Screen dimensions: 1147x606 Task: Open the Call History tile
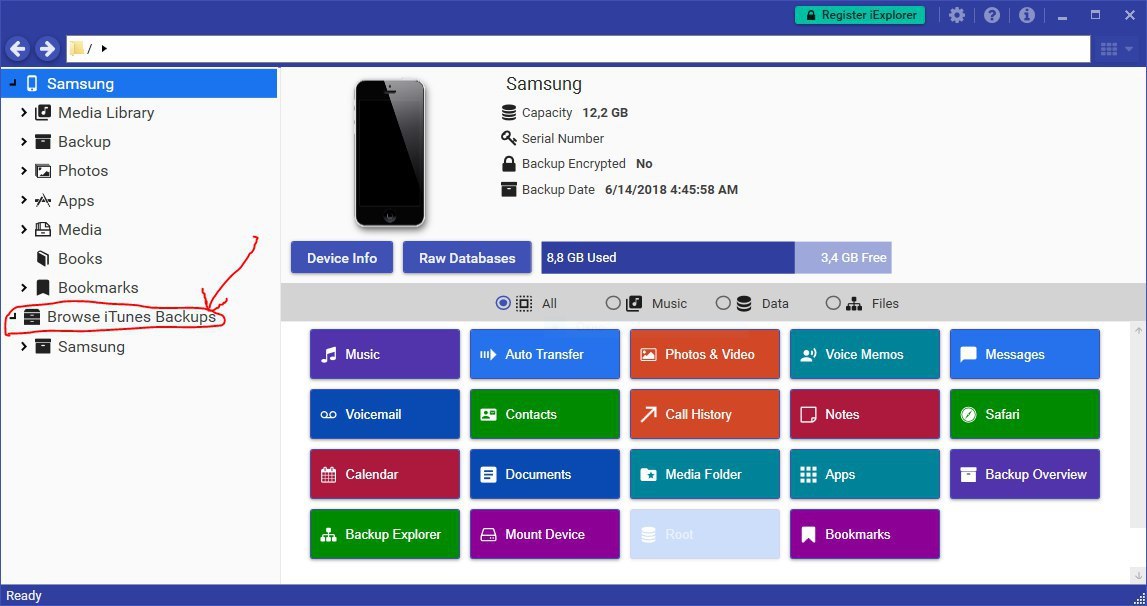[x=704, y=414]
